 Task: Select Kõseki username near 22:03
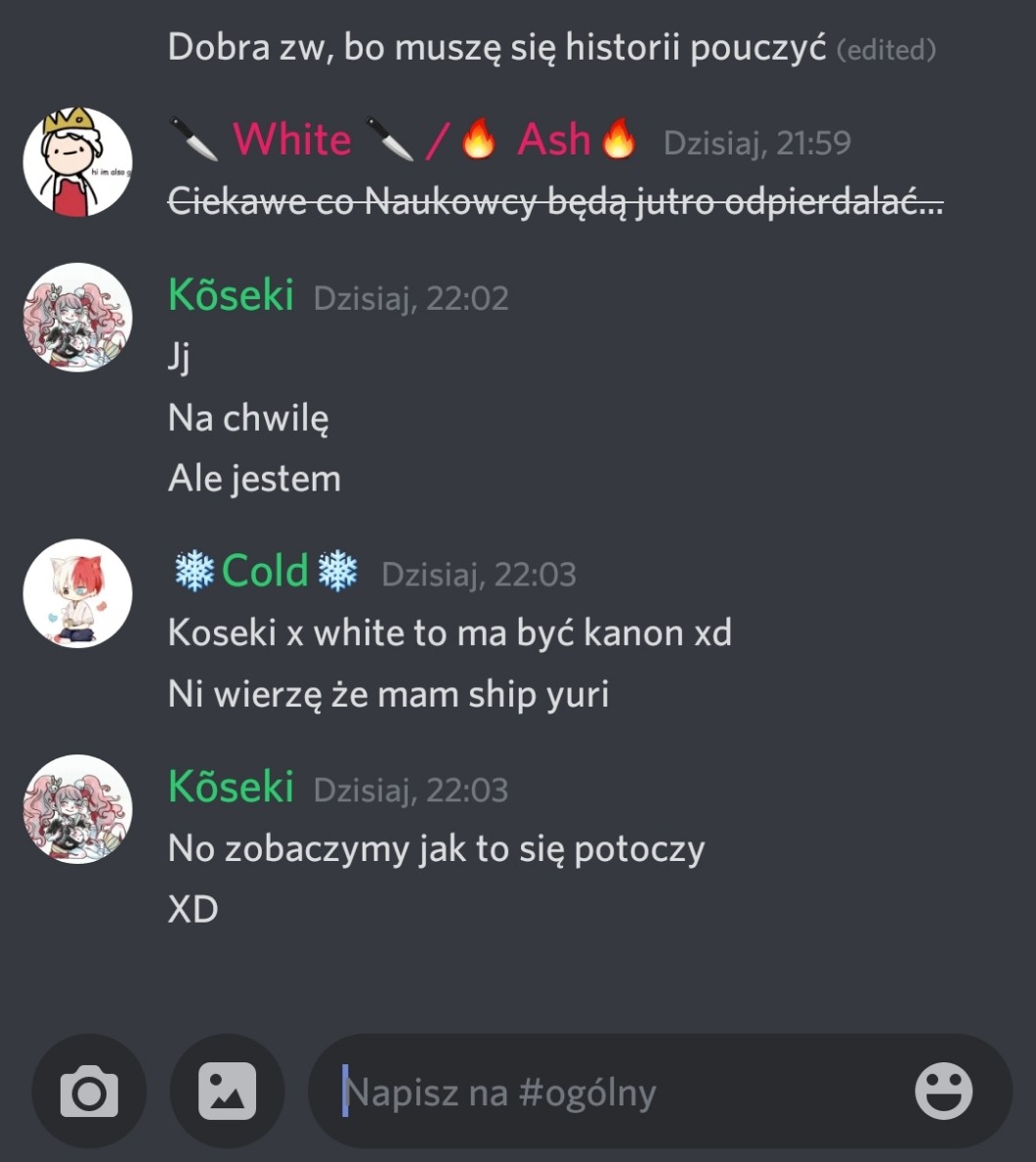(x=232, y=787)
